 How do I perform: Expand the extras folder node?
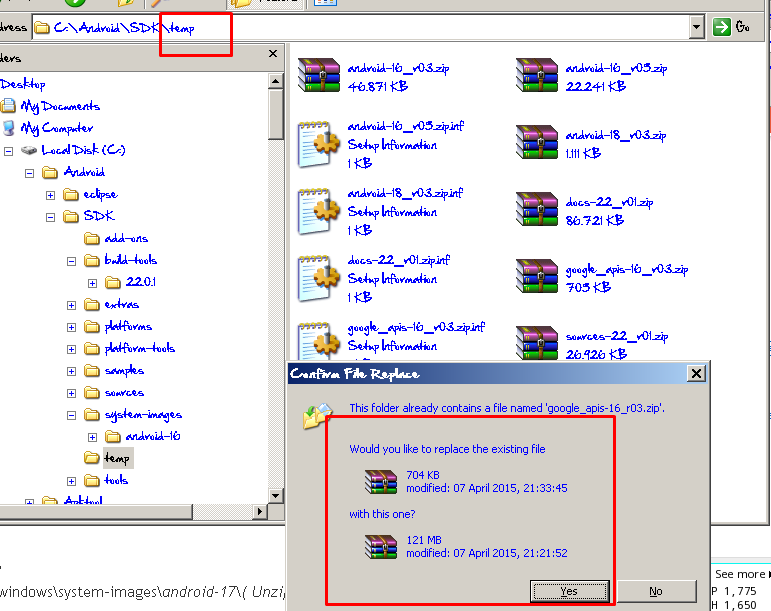pyautogui.click(x=71, y=305)
